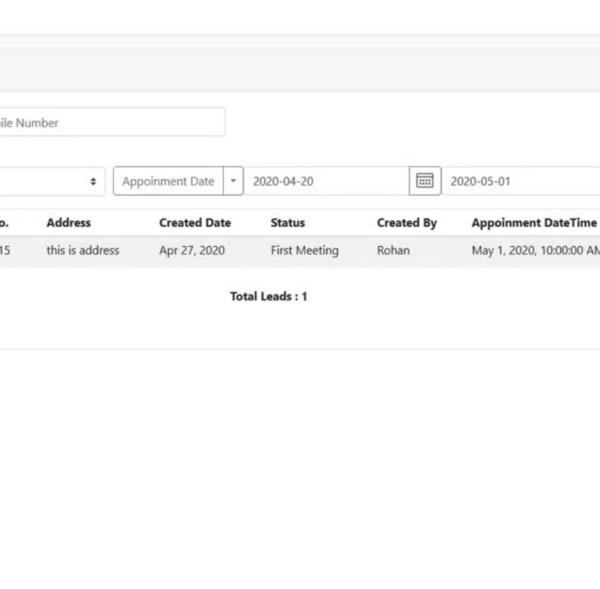Screen dimensions: 600x589
Task: Click the number cell ending in 15
Action: (x=5, y=251)
